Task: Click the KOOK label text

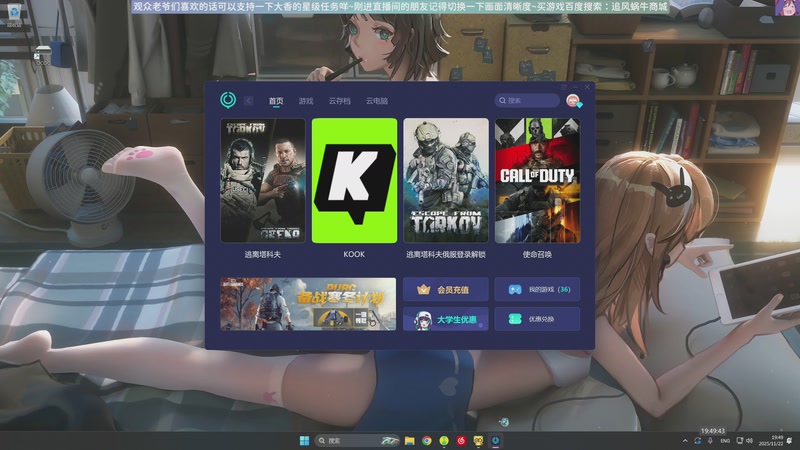Action: tap(354, 254)
